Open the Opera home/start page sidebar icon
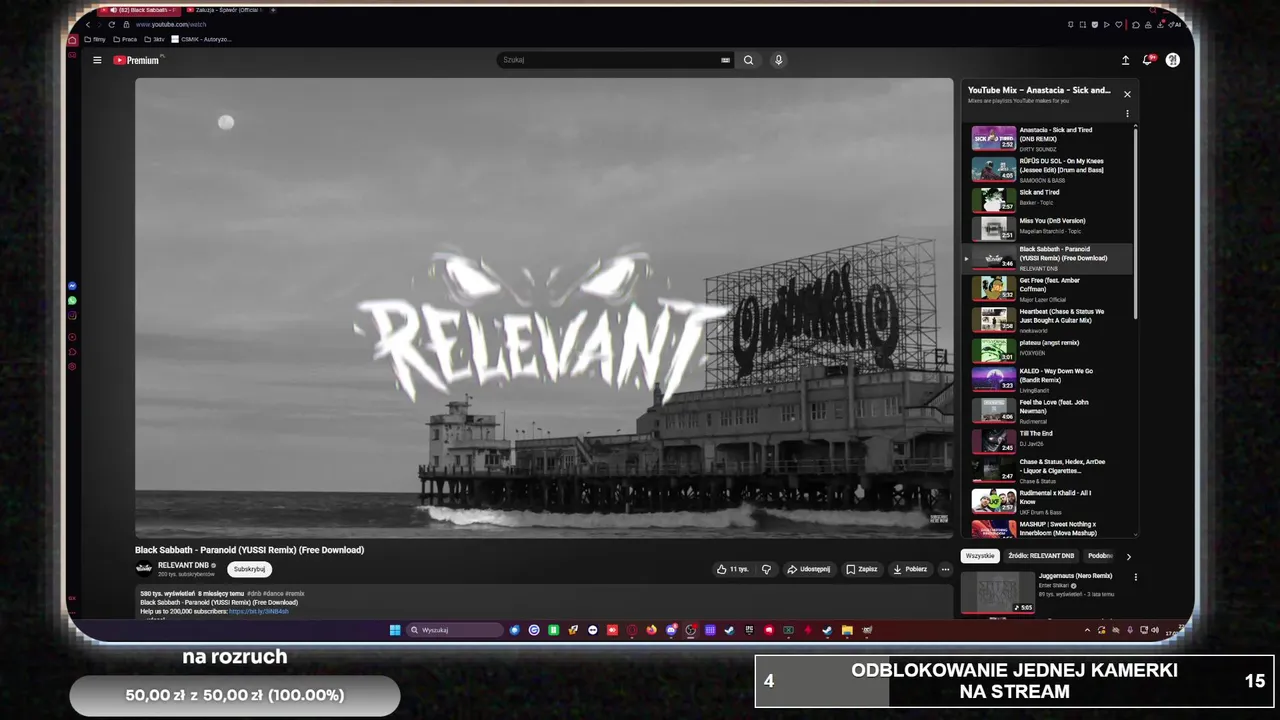The image size is (1280, 720). coord(72,40)
